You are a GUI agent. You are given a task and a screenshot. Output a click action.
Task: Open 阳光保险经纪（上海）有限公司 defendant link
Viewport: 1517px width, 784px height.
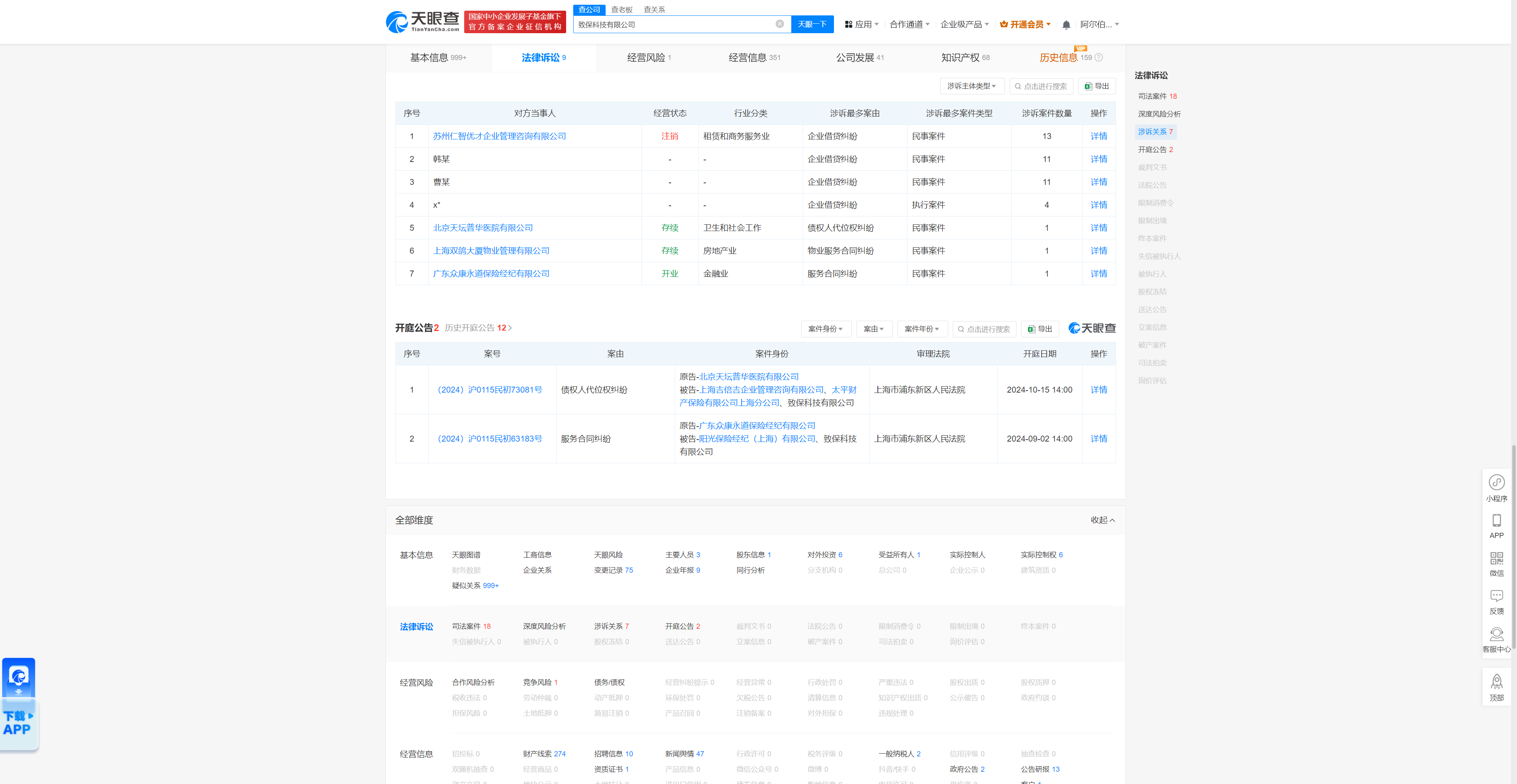(757, 439)
